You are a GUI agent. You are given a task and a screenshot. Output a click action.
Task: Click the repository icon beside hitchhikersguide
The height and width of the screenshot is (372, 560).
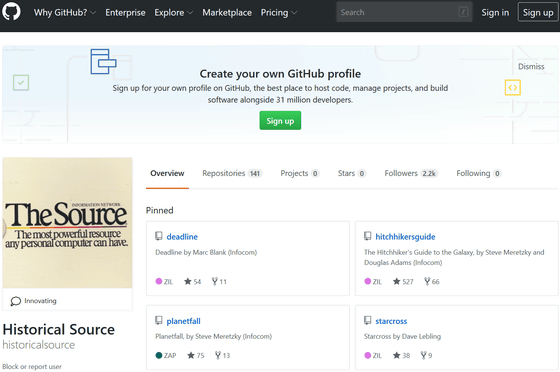coord(368,236)
